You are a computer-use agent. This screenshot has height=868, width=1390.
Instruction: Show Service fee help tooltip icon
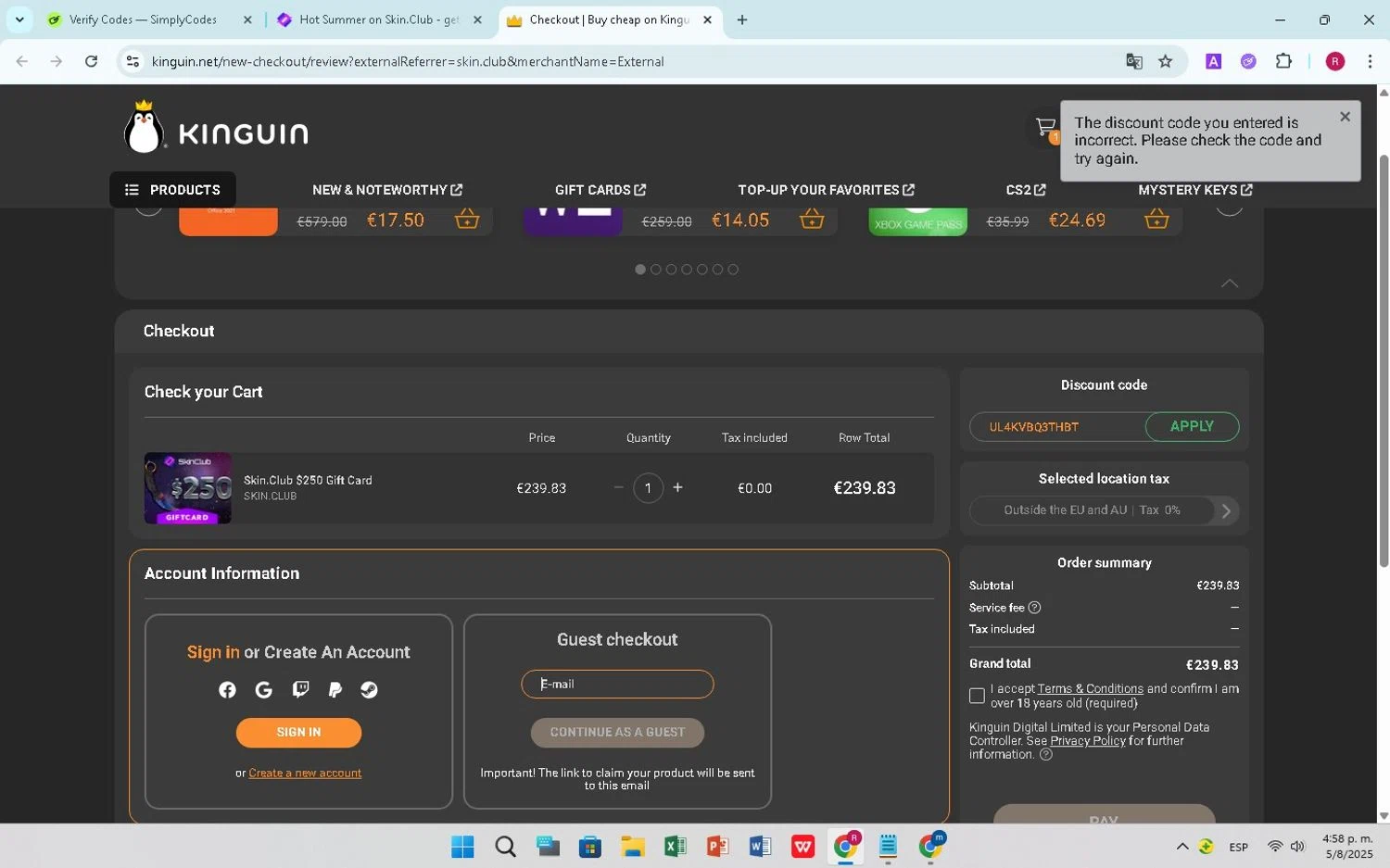click(1035, 608)
